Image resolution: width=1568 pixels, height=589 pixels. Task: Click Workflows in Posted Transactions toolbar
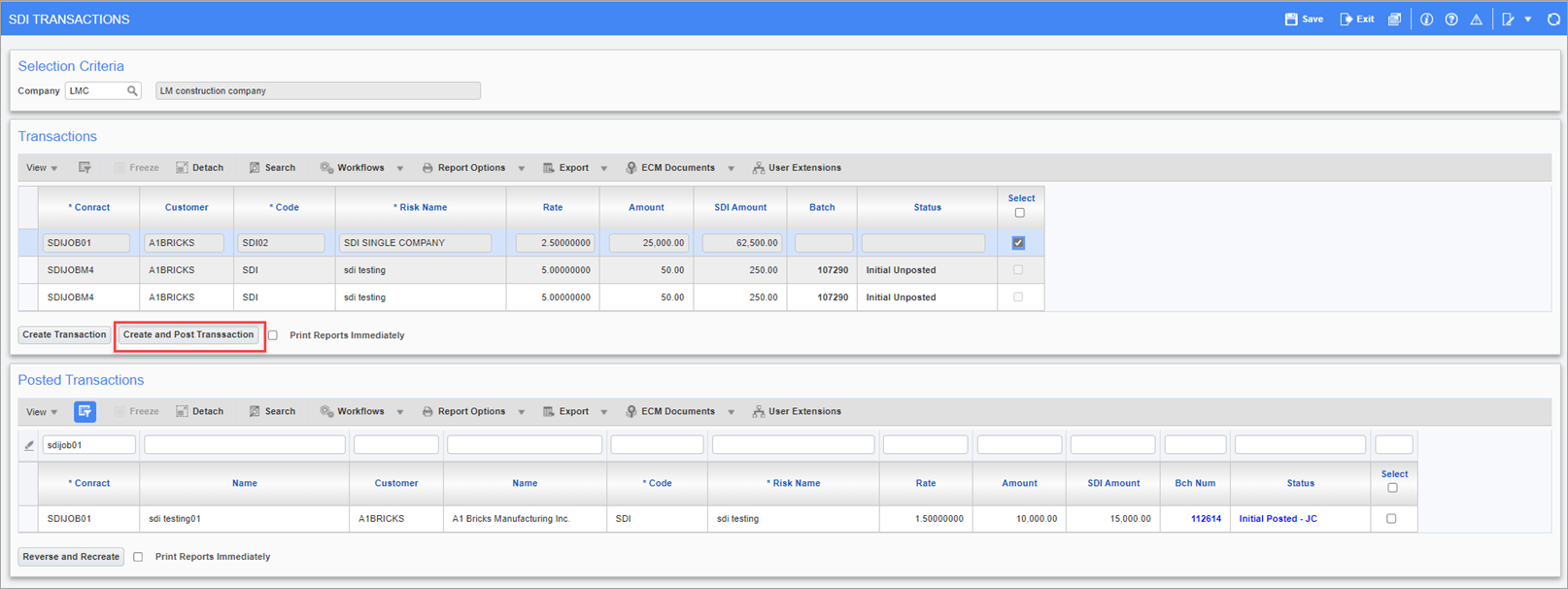click(x=353, y=411)
